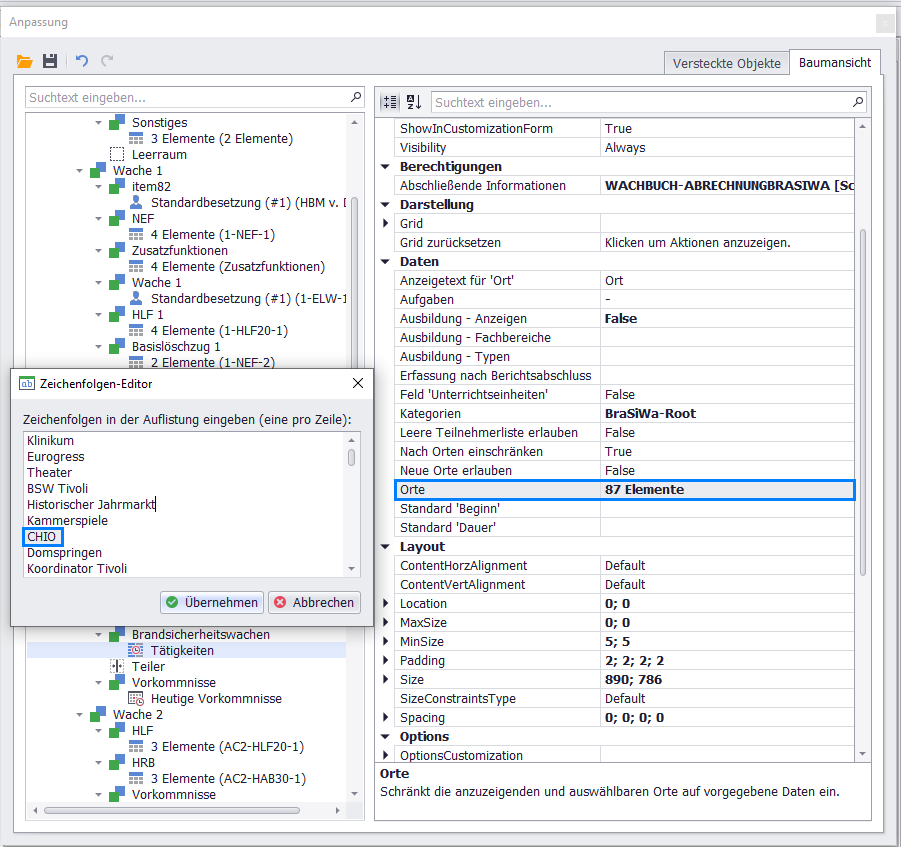Screen dimensions: 901x847
Task: Click the alphabetical sort icon
Action: 414,102
